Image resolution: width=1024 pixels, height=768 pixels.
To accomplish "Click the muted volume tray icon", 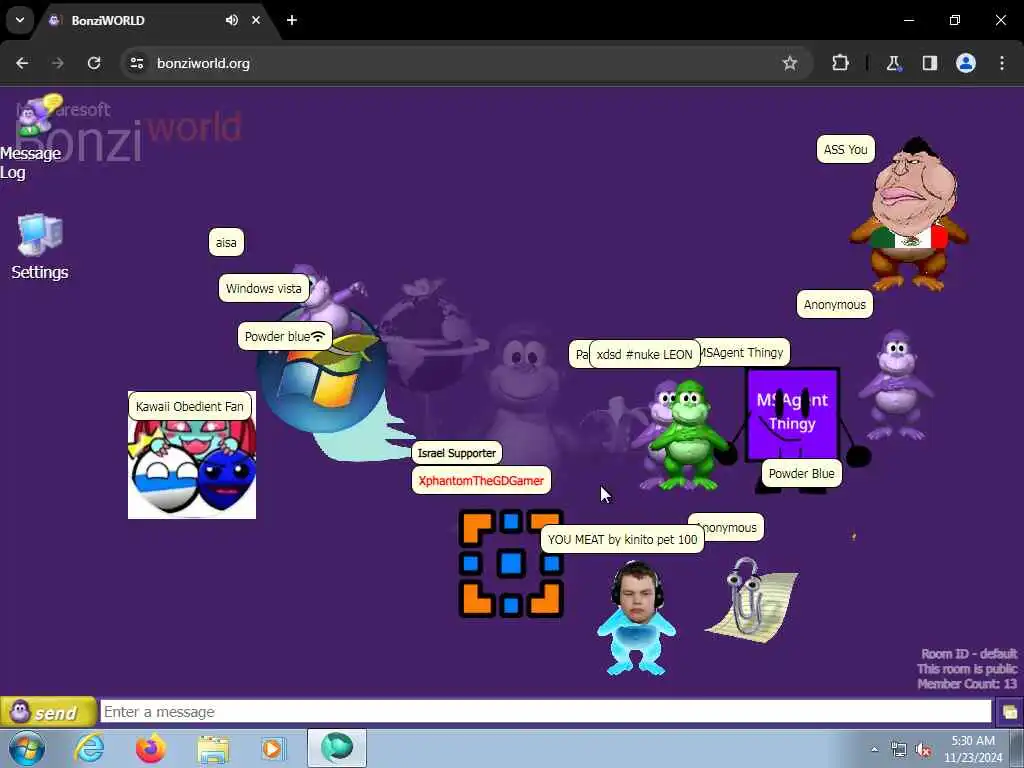I will point(923,750).
